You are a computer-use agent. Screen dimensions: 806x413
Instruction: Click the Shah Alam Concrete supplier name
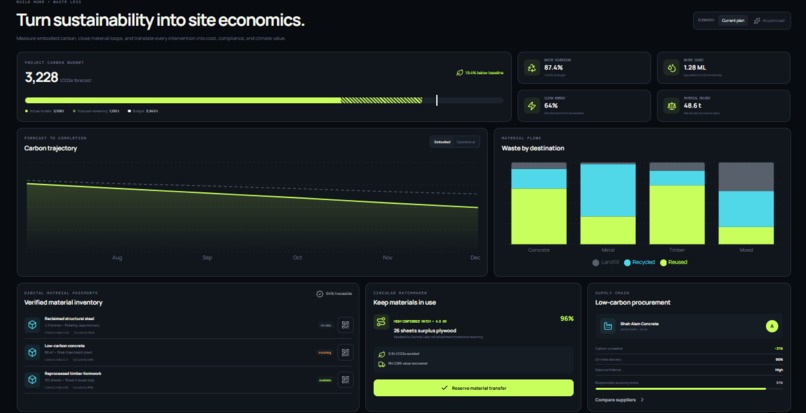[x=639, y=324]
